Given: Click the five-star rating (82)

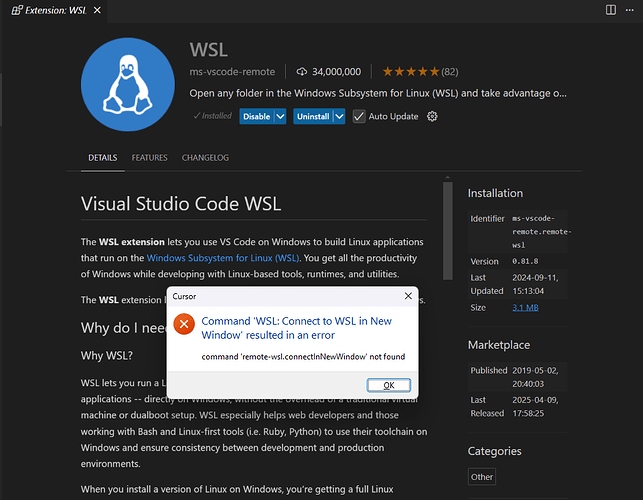Looking at the screenshot, I should 420,72.
